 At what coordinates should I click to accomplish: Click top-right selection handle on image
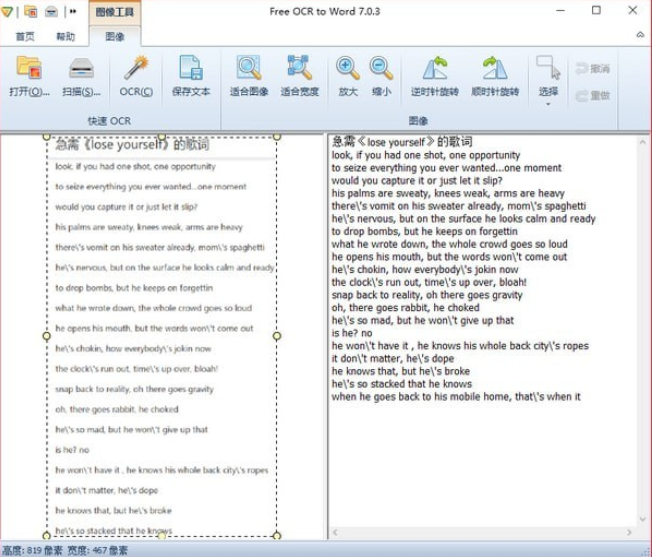[x=277, y=136]
